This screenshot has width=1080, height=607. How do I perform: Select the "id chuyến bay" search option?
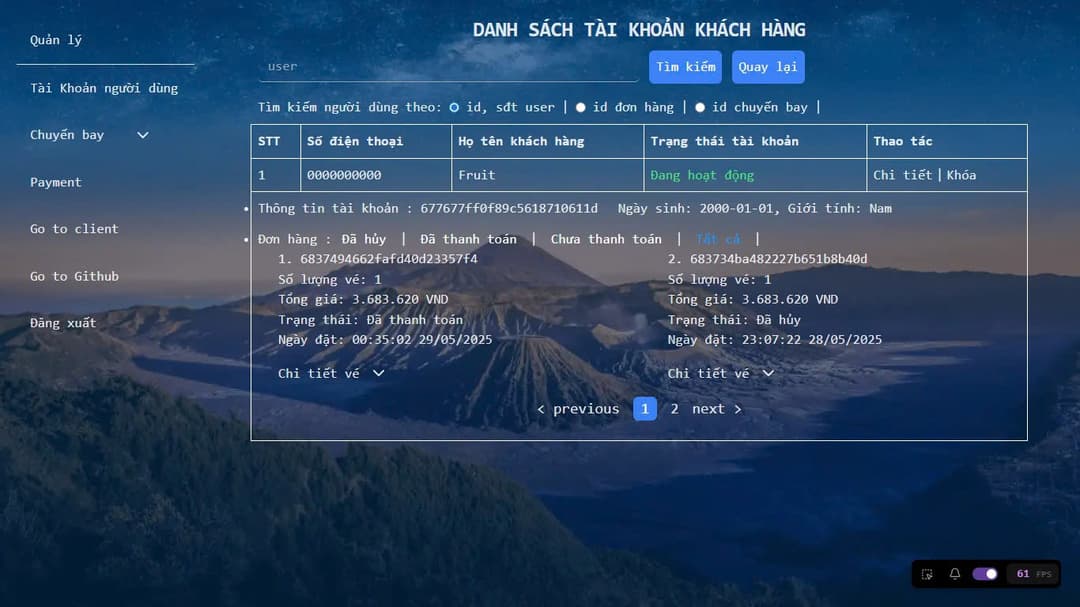point(700,107)
